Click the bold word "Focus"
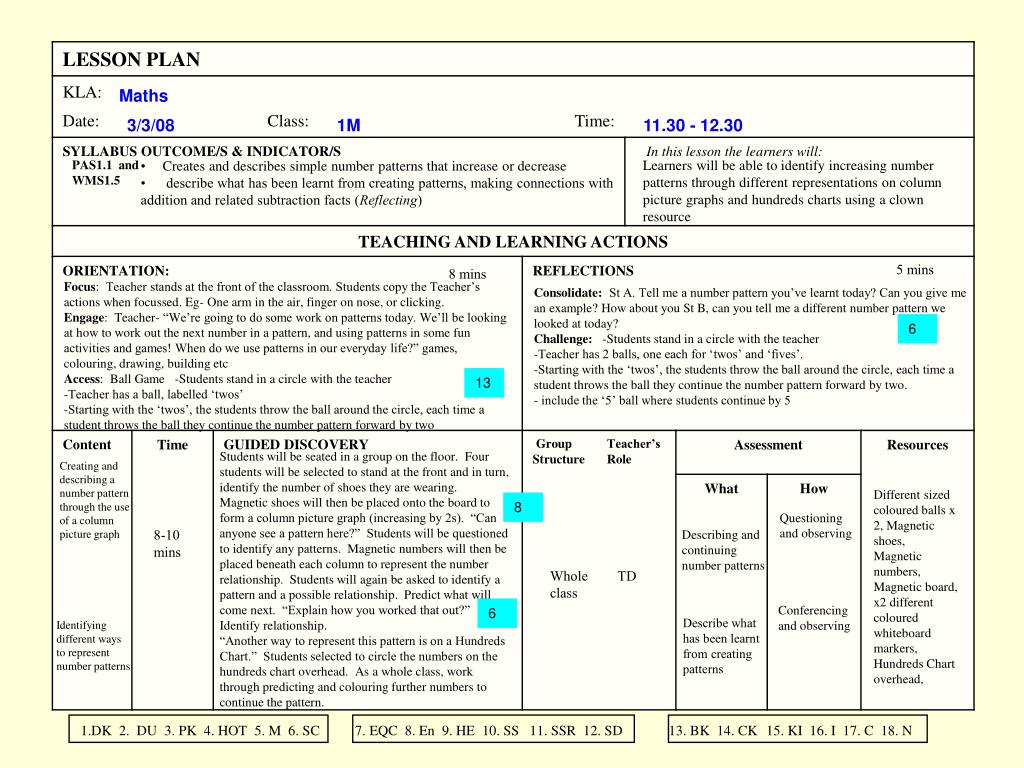 pos(80,287)
